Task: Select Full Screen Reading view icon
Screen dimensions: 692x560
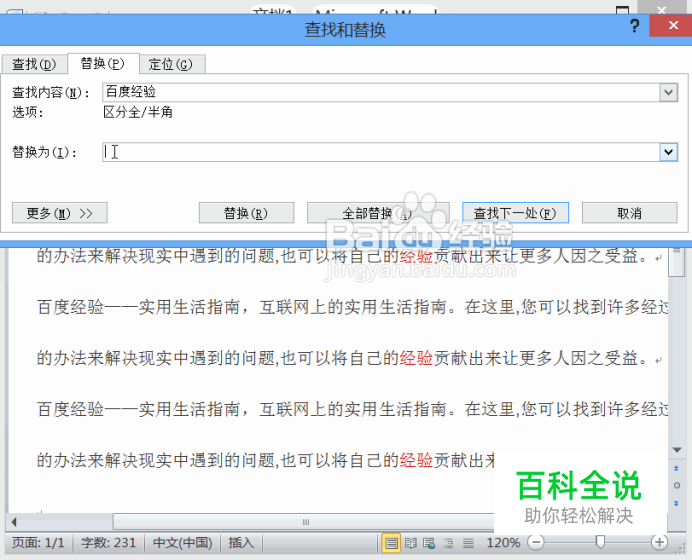Action: click(x=411, y=543)
